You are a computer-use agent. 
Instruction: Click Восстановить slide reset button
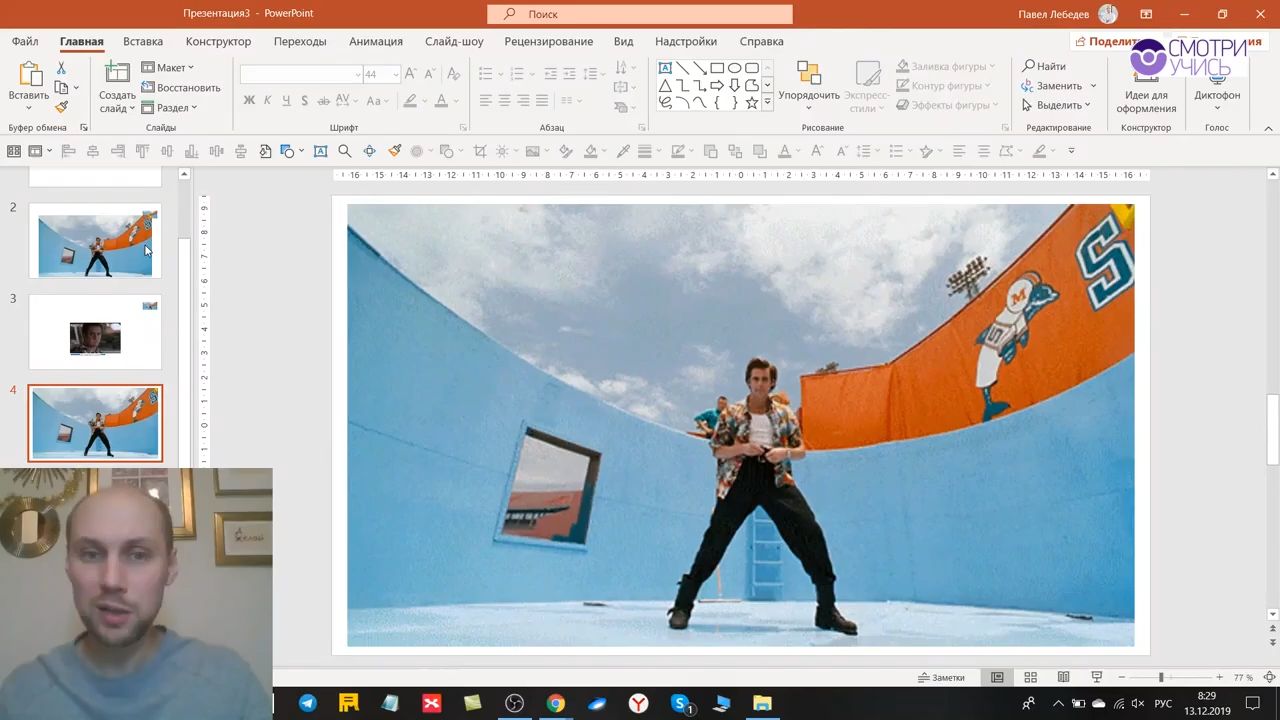click(x=181, y=88)
